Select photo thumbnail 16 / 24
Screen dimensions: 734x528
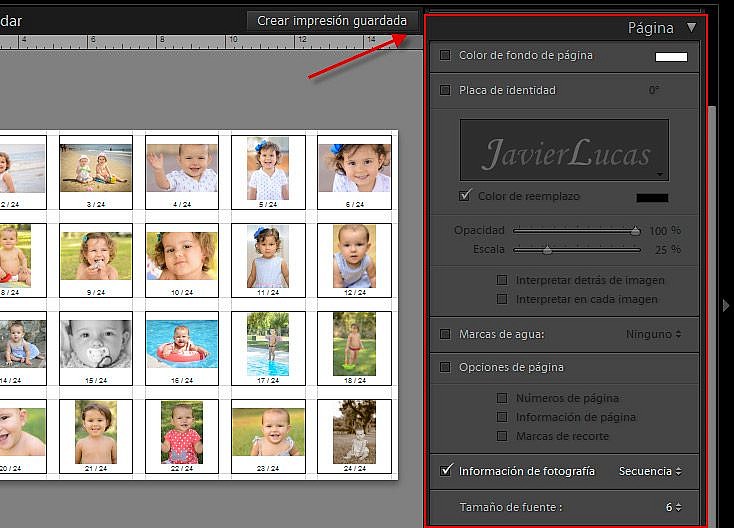182,348
